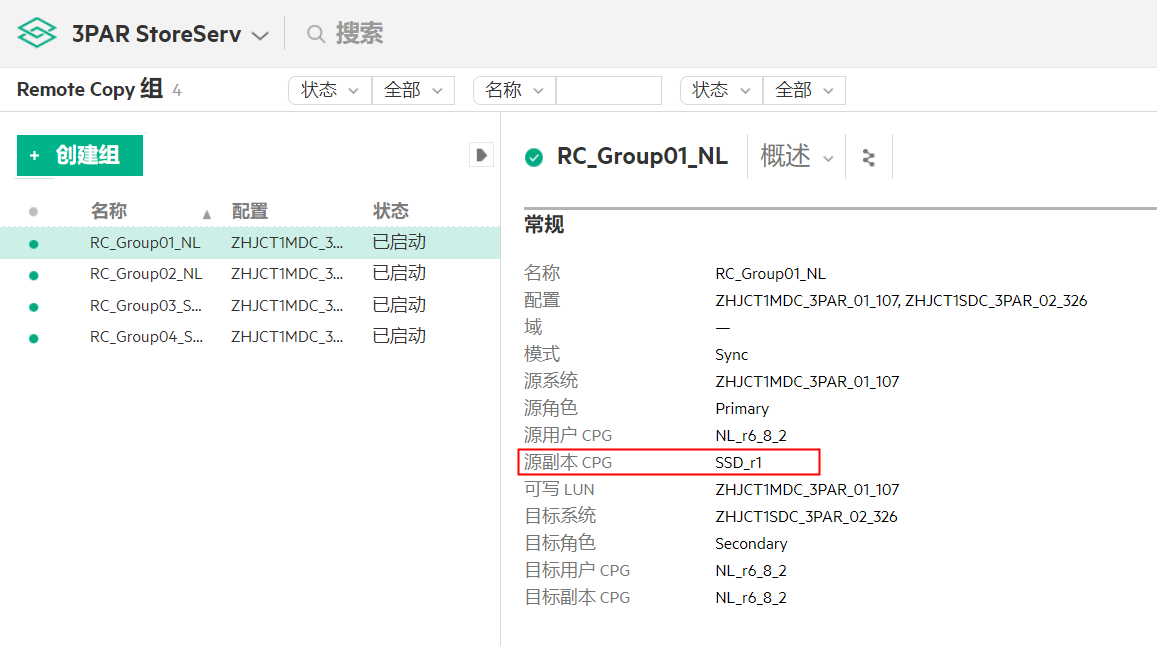Click the 源系统 value ZHJCT1MDC_3PAR_01_107
1157x646 pixels.
(x=807, y=382)
